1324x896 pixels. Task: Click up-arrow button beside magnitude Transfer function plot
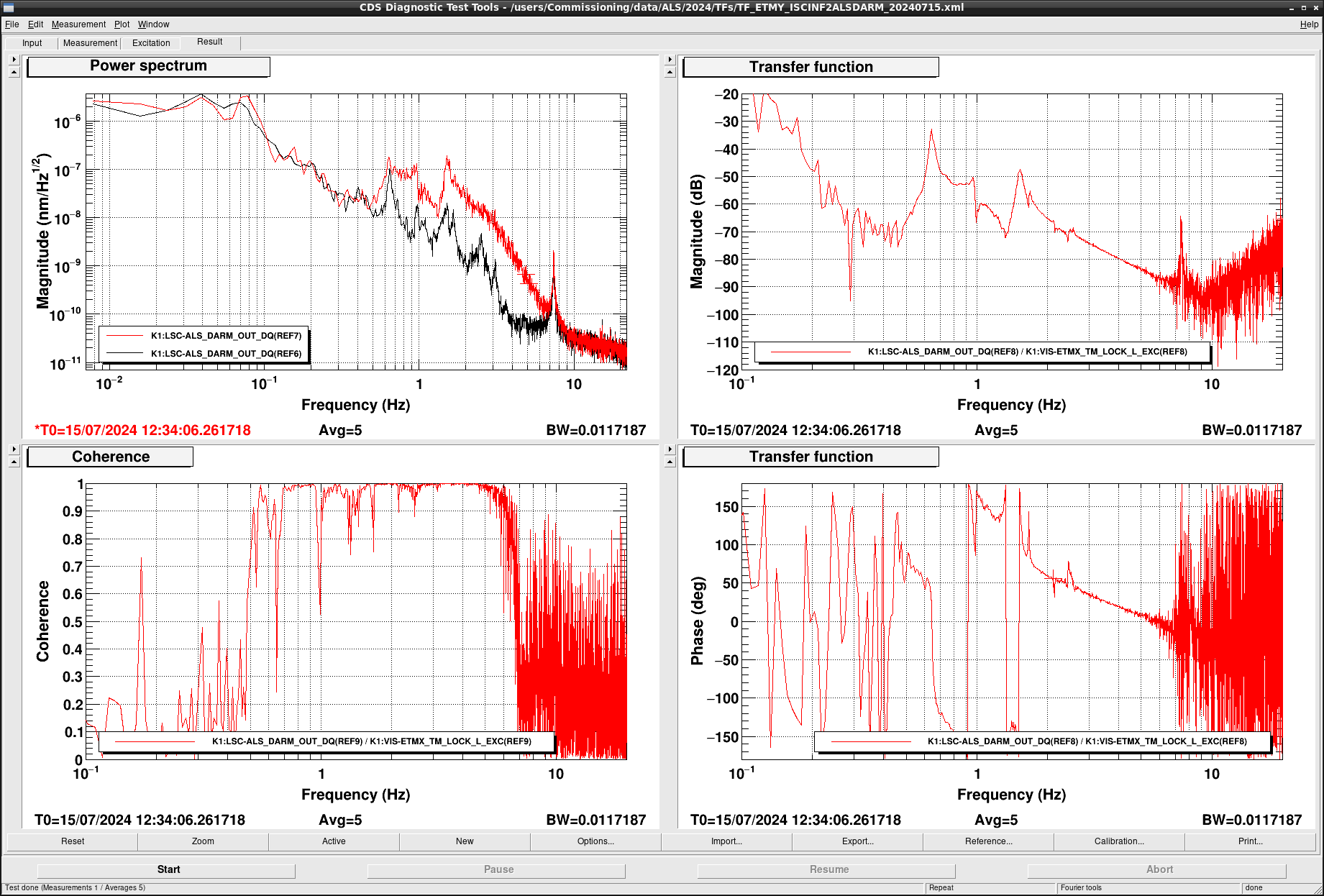click(x=670, y=72)
